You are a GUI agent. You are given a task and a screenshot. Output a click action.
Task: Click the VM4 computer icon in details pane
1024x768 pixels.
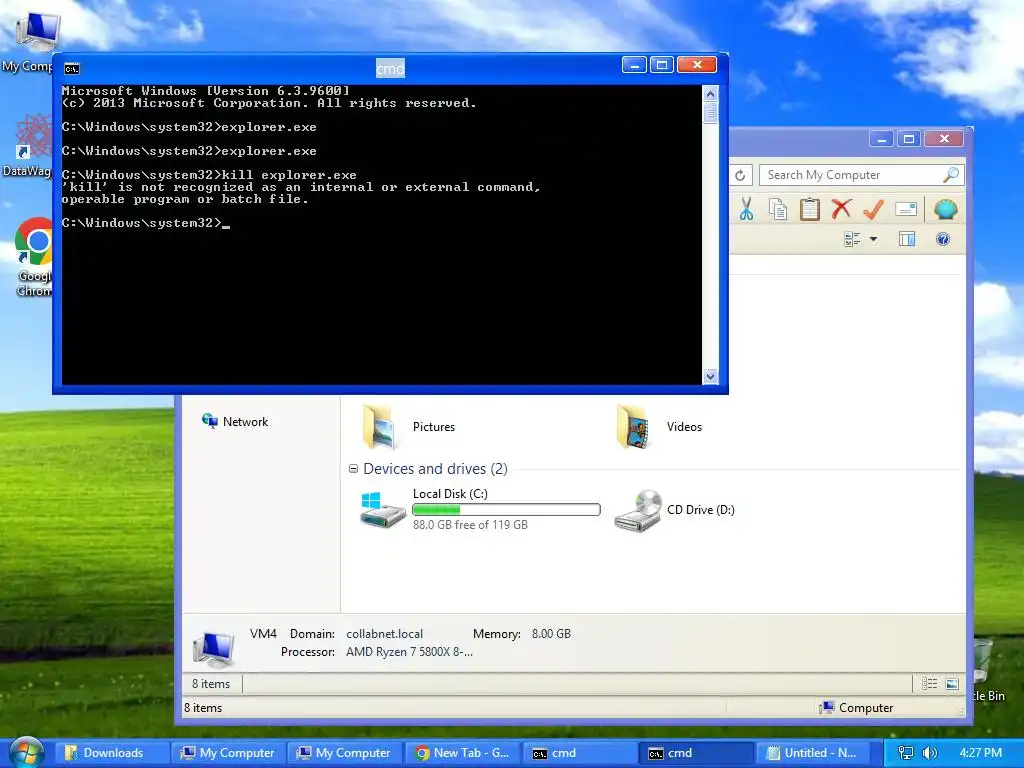(214, 649)
